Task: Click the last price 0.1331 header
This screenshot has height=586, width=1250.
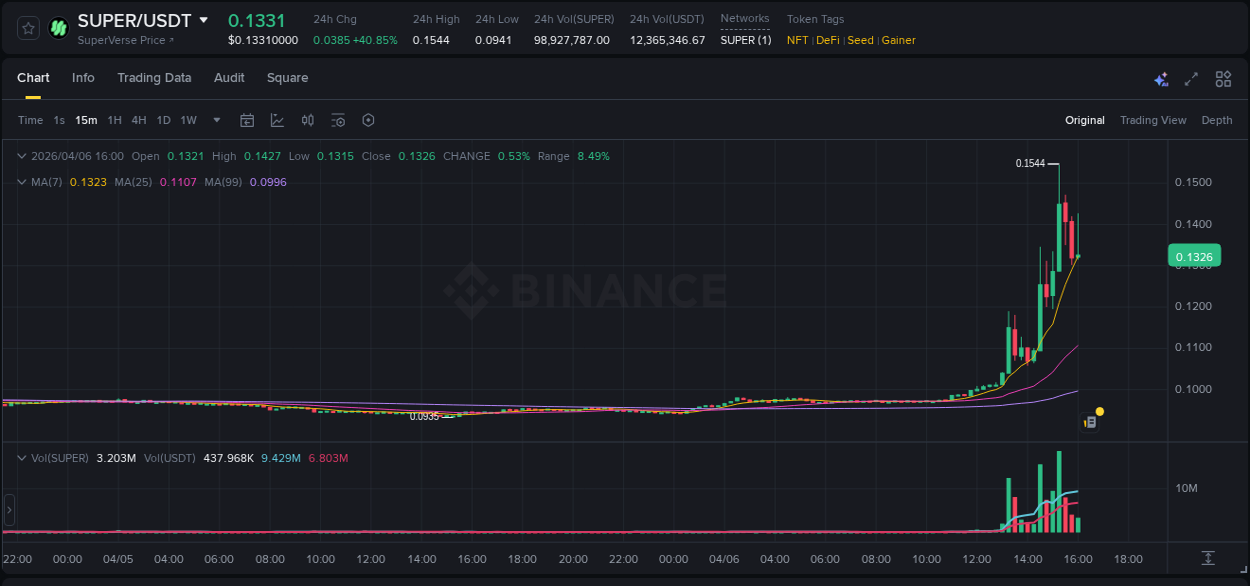Action: click(257, 20)
